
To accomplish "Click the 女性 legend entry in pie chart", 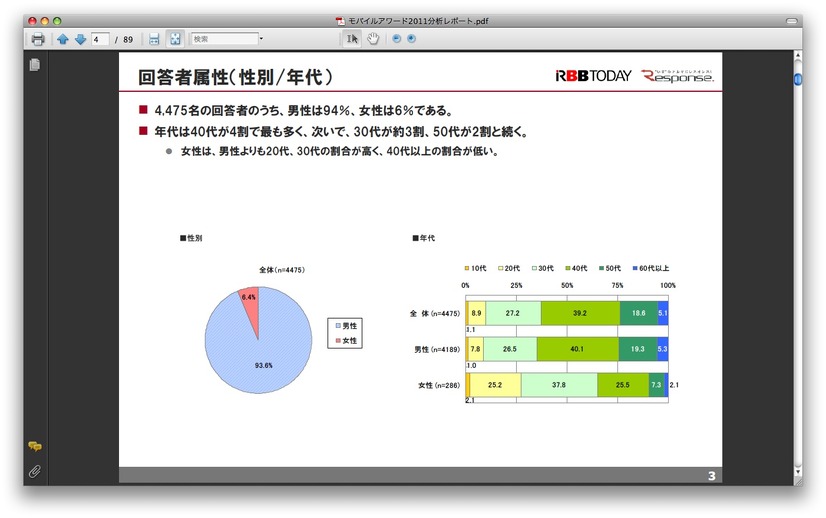I will pos(346,340).
